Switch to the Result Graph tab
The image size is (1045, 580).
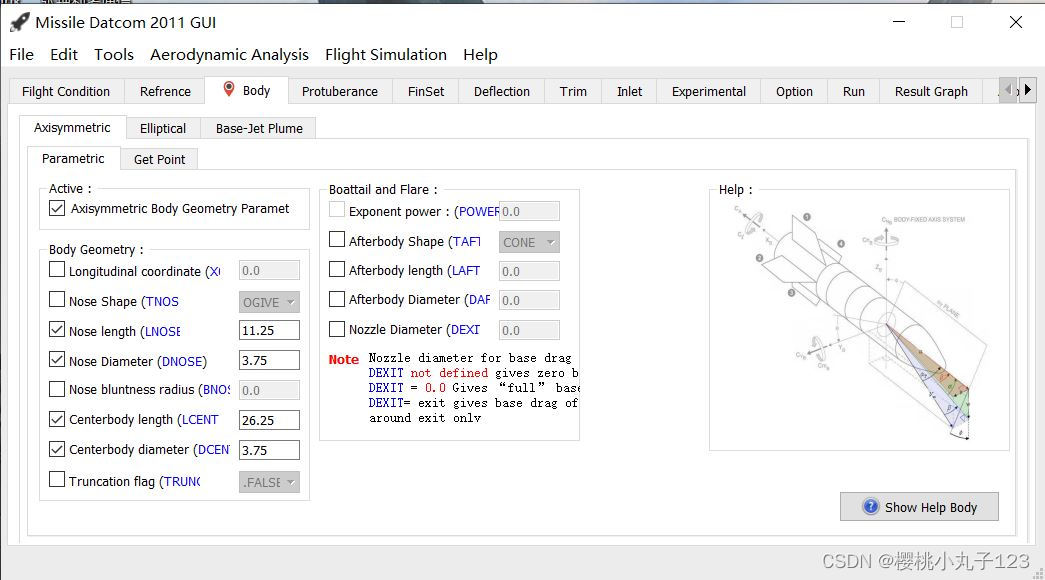[931, 91]
